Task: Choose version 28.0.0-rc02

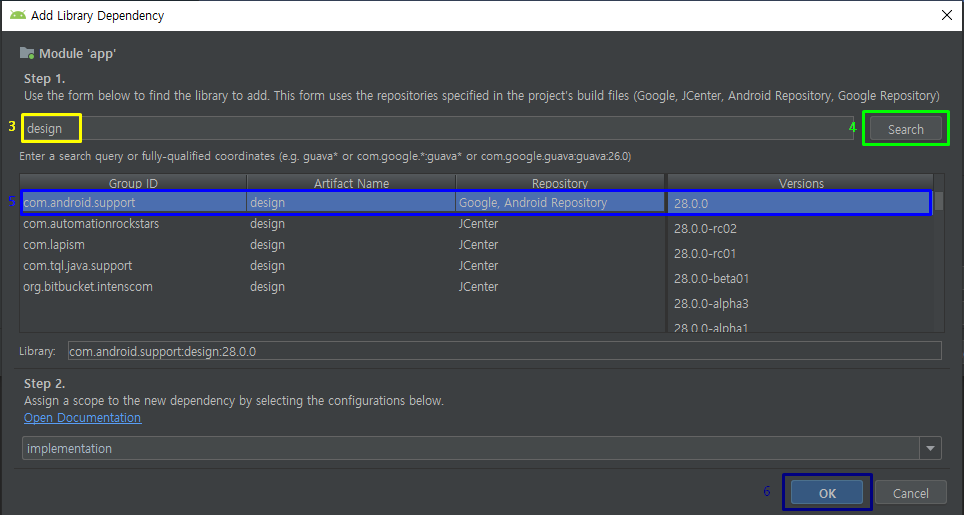Action: pyautogui.click(x=800, y=229)
